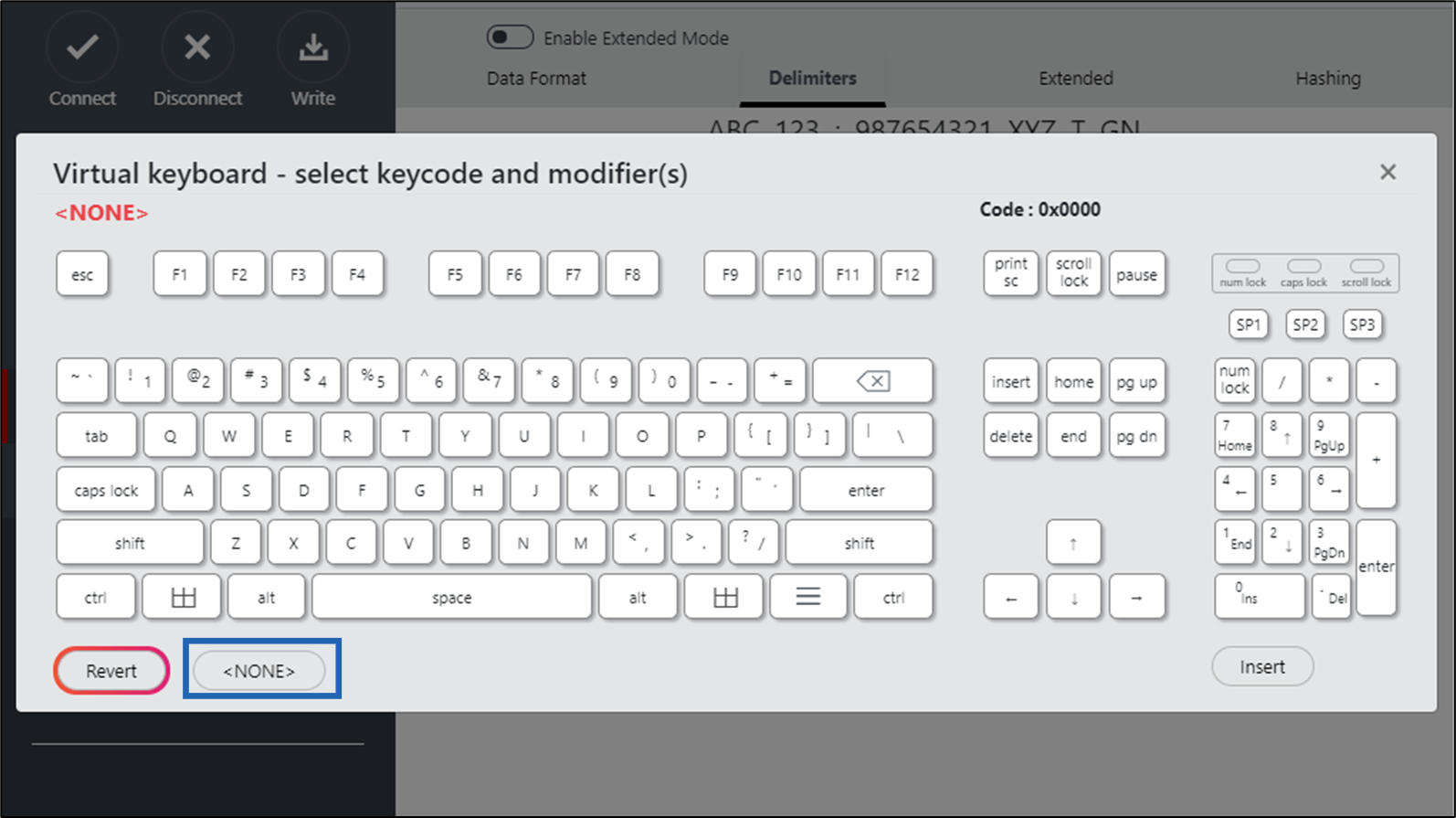This screenshot has height=818, width=1456.
Task: Select the left arrow key
Action: coord(1010,598)
